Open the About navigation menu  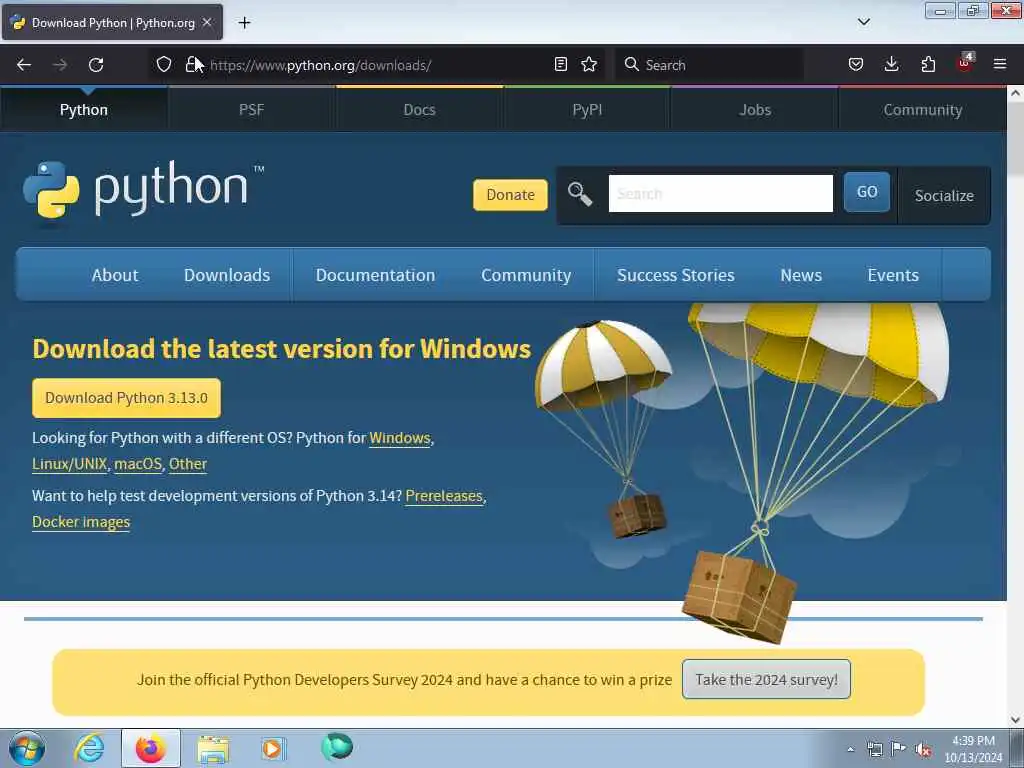(115, 275)
